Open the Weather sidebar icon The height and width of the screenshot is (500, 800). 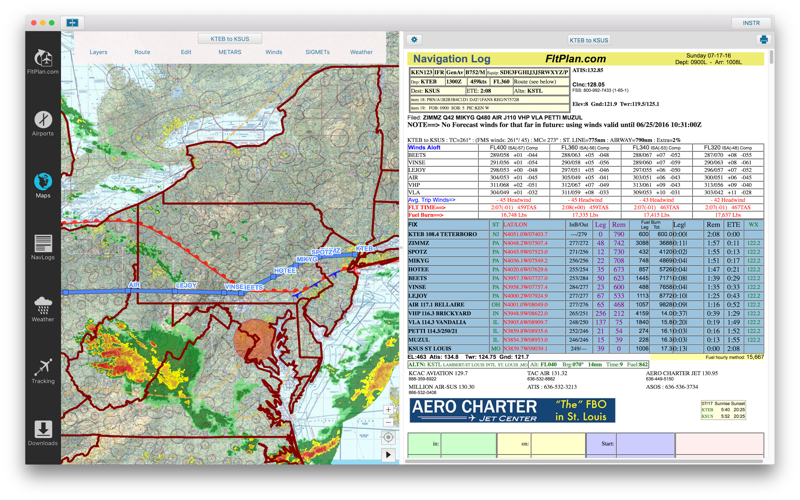click(x=43, y=309)
